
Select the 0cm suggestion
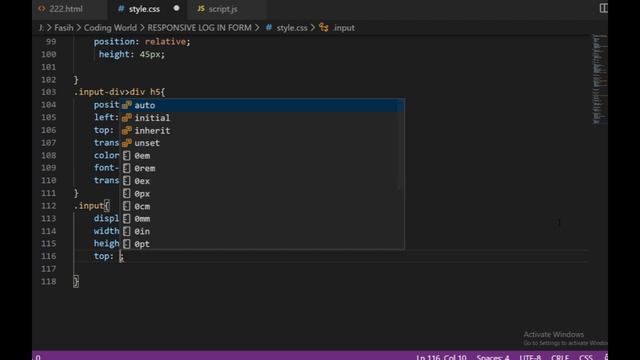[262, 206]
